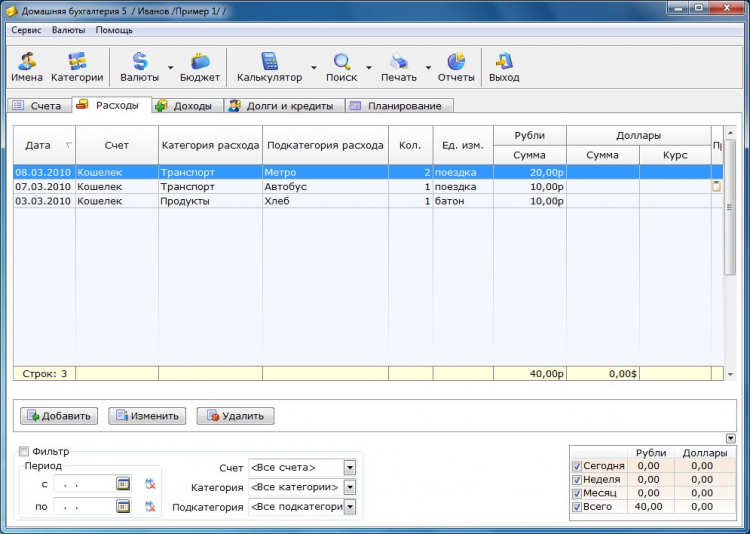Image resolution: width=750 pixels, height=534 pixels.
Task: Click the Выход exit icon
Action: [x=504, y=67]
